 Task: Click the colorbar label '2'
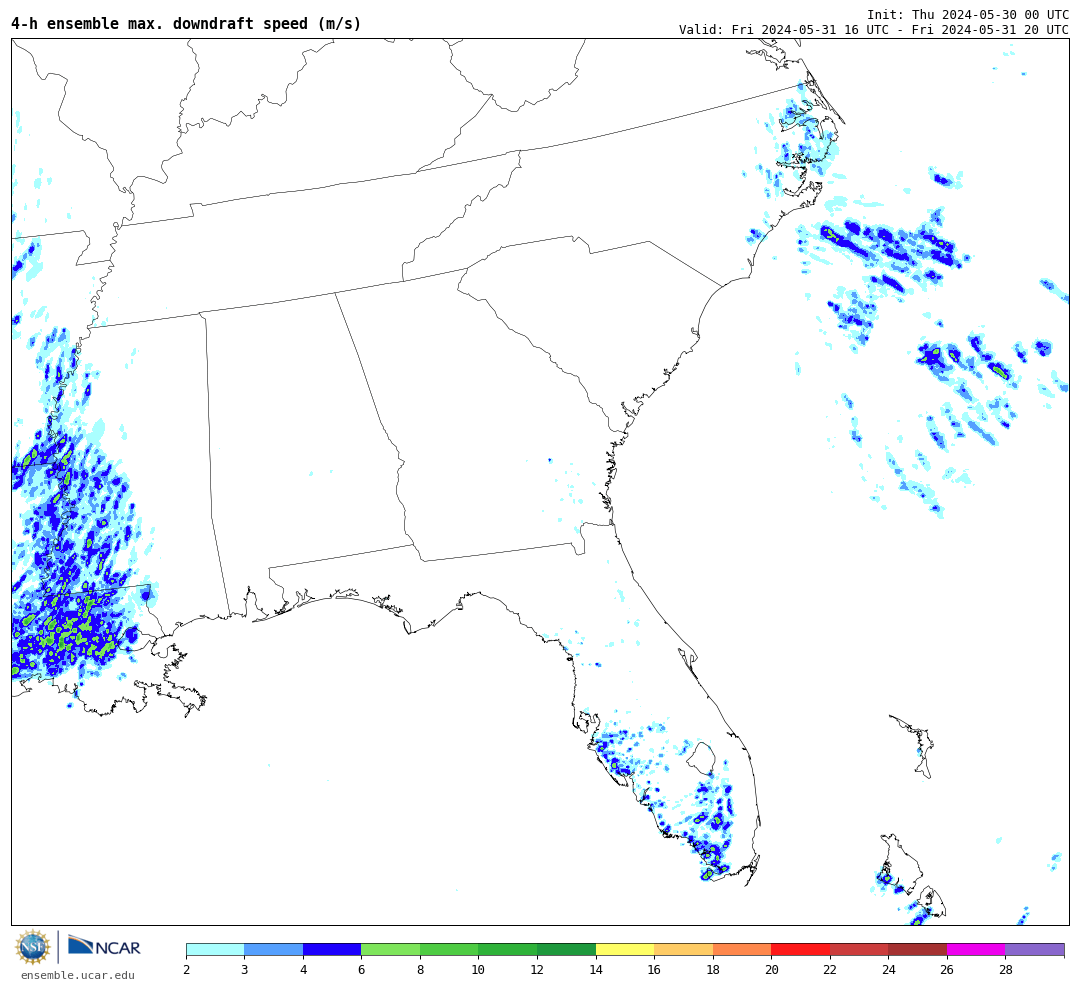pyautogui.click(x=187, y=969)
